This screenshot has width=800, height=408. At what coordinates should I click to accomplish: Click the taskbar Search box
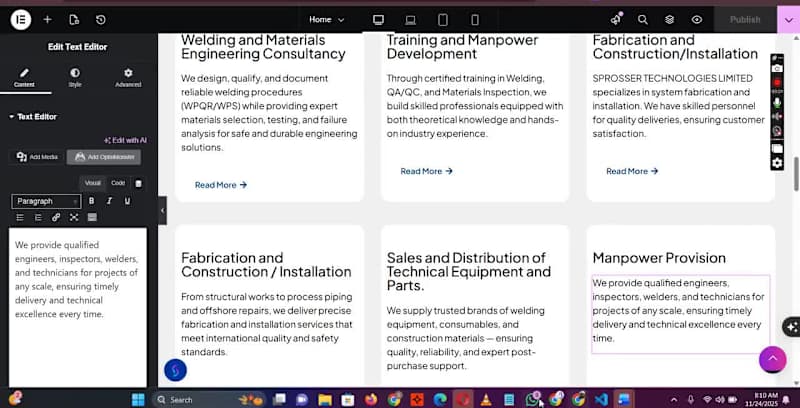211,399
